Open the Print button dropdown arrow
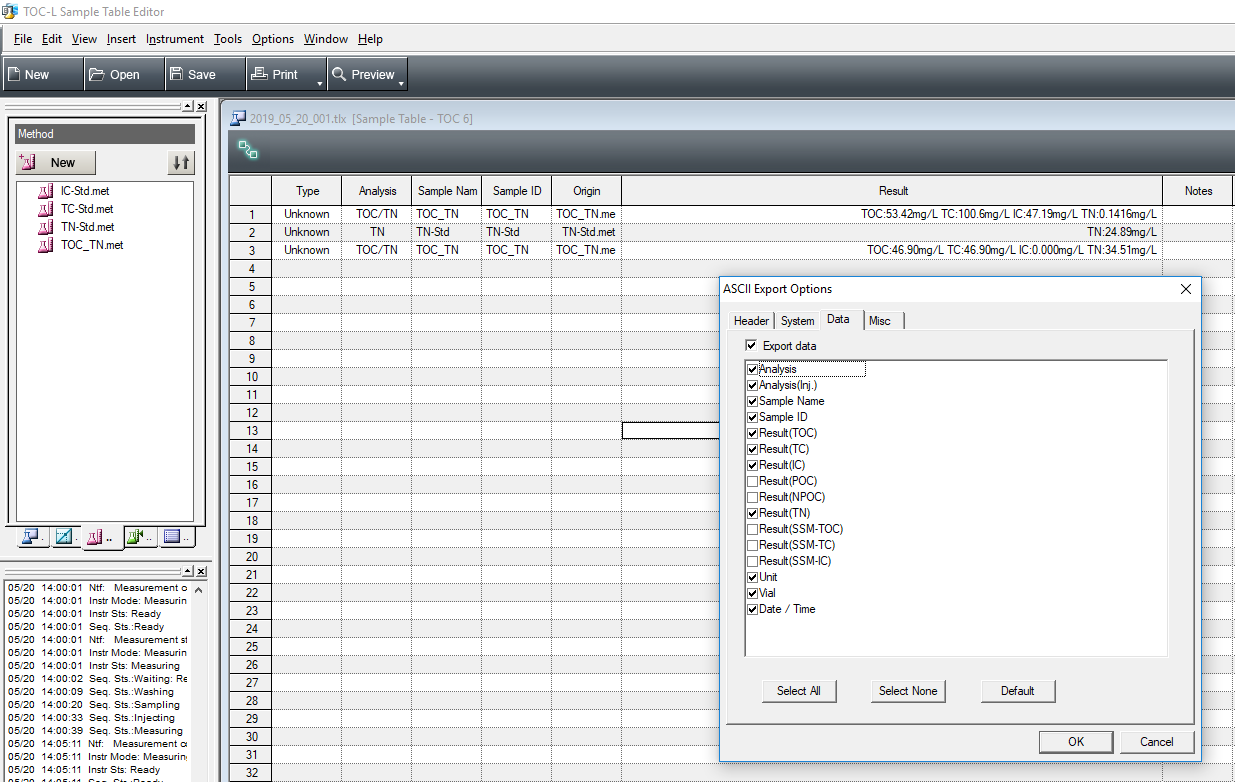Image resolution: width=1235 pixels, height=782 pixels. [x=319, y=84]
